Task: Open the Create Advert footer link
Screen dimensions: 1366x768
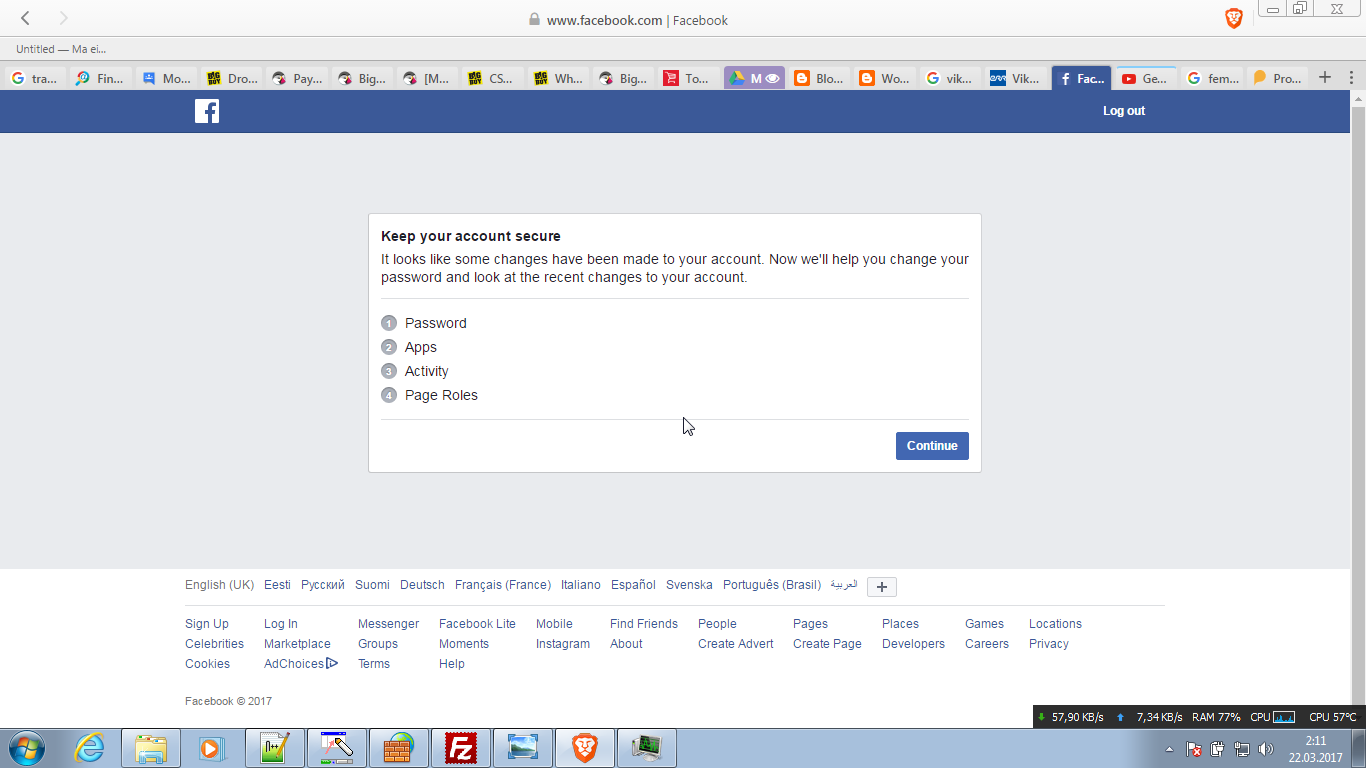Action: pyautogui.click(x=736, y=644)
